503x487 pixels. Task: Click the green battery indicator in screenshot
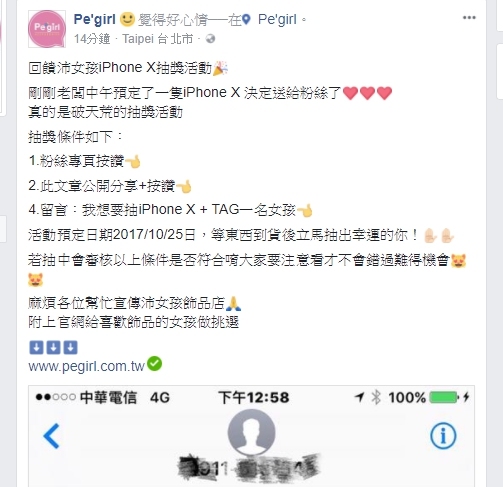pos(444,397)
